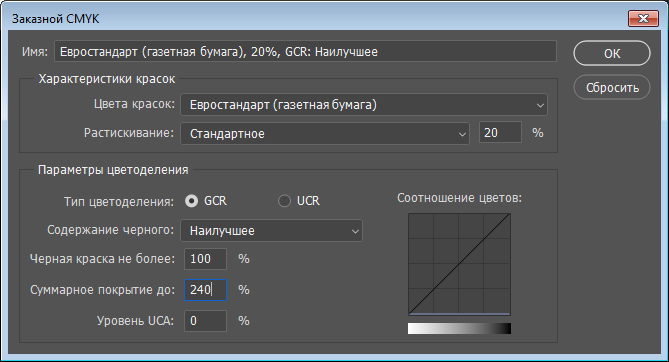
Task: Open the Цвета красок dropdown
Action: [x=364, y=105]
